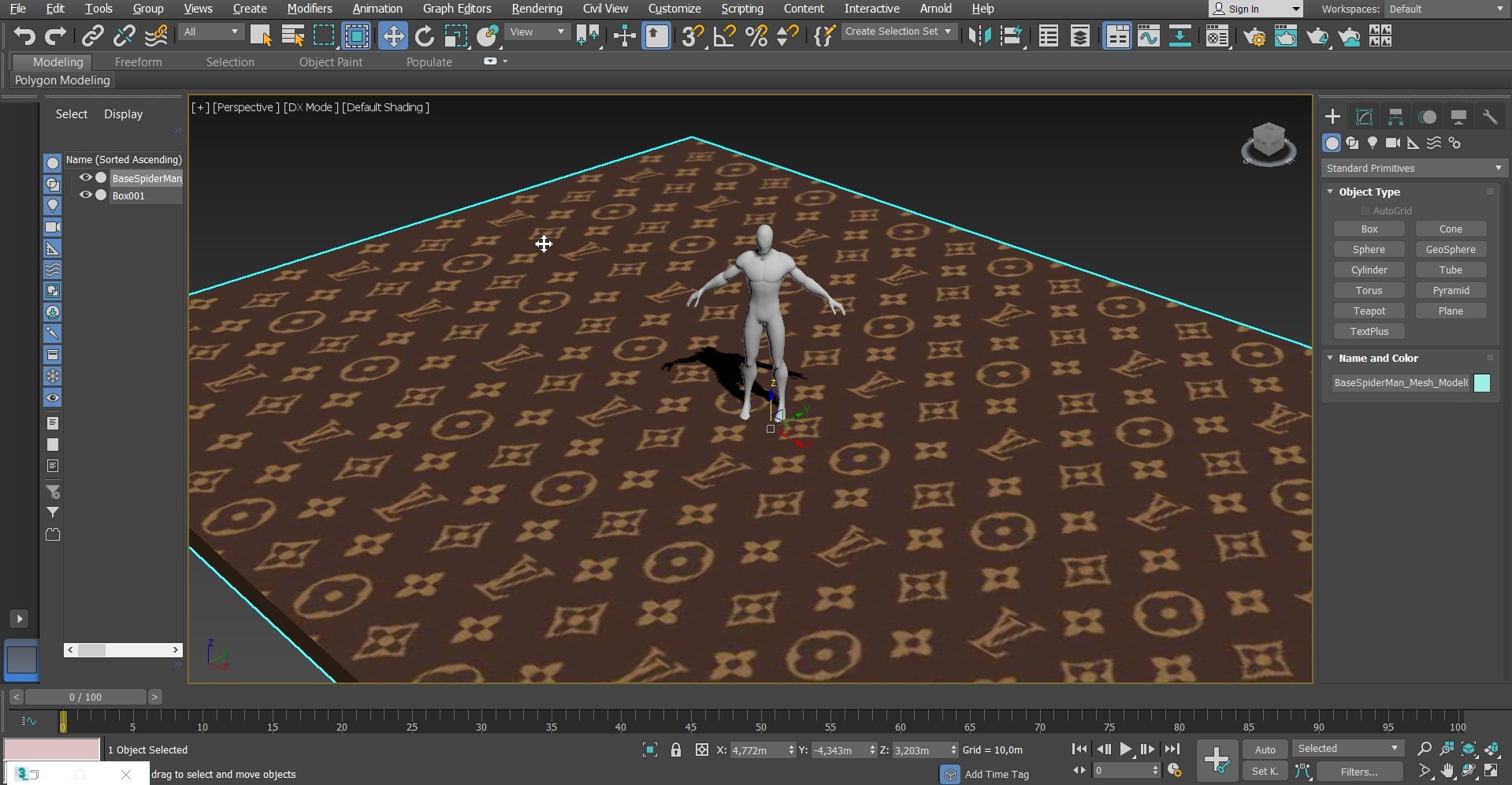
Task: Click the Mirror tool icon
Action: pyautogui.click(x=979, y=36)
